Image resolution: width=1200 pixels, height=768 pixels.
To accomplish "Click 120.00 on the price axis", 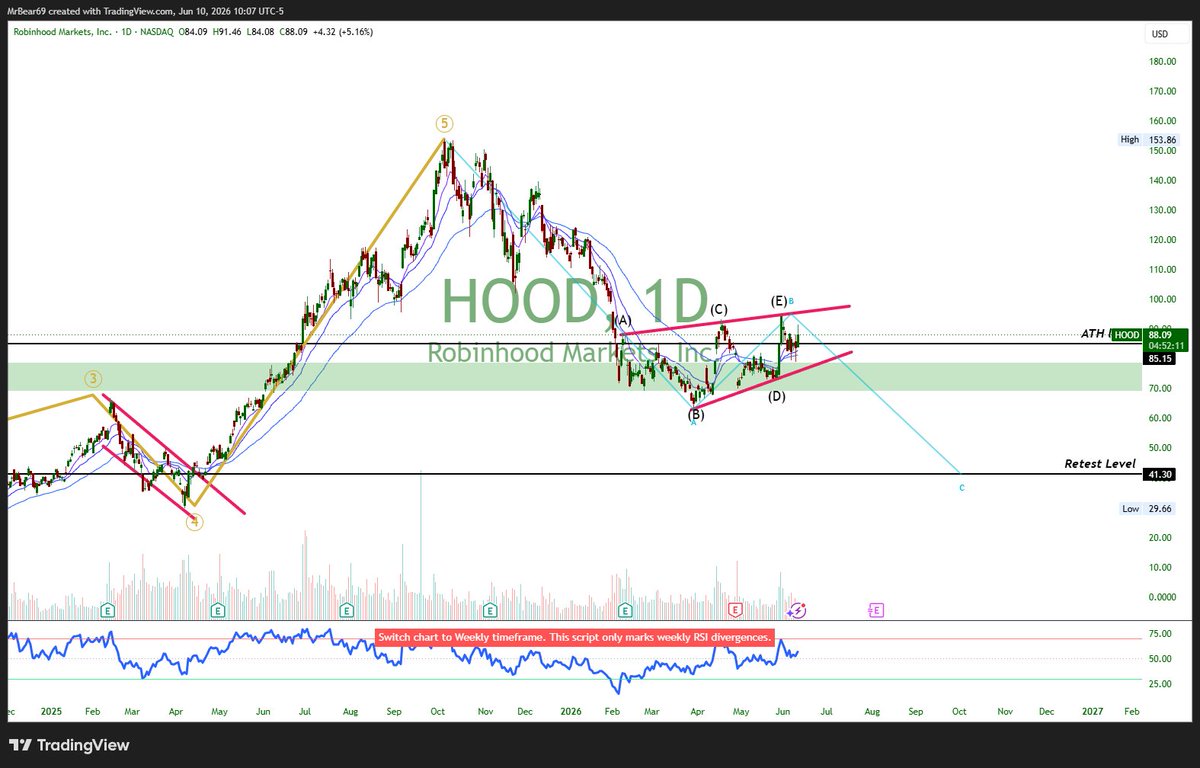I will pos(1160,240).
